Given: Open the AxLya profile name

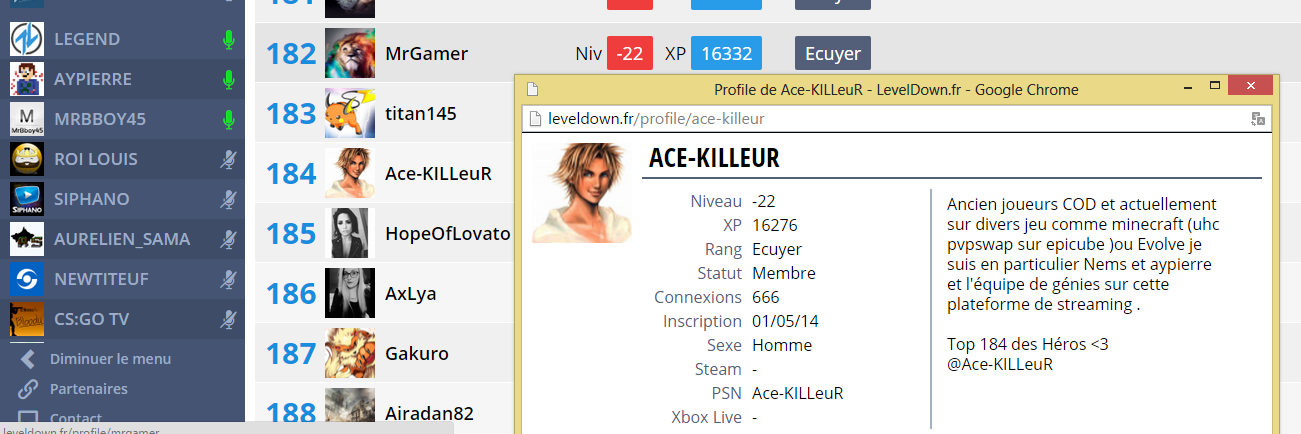Looking at the screenshot, I should tap(410, 294).
